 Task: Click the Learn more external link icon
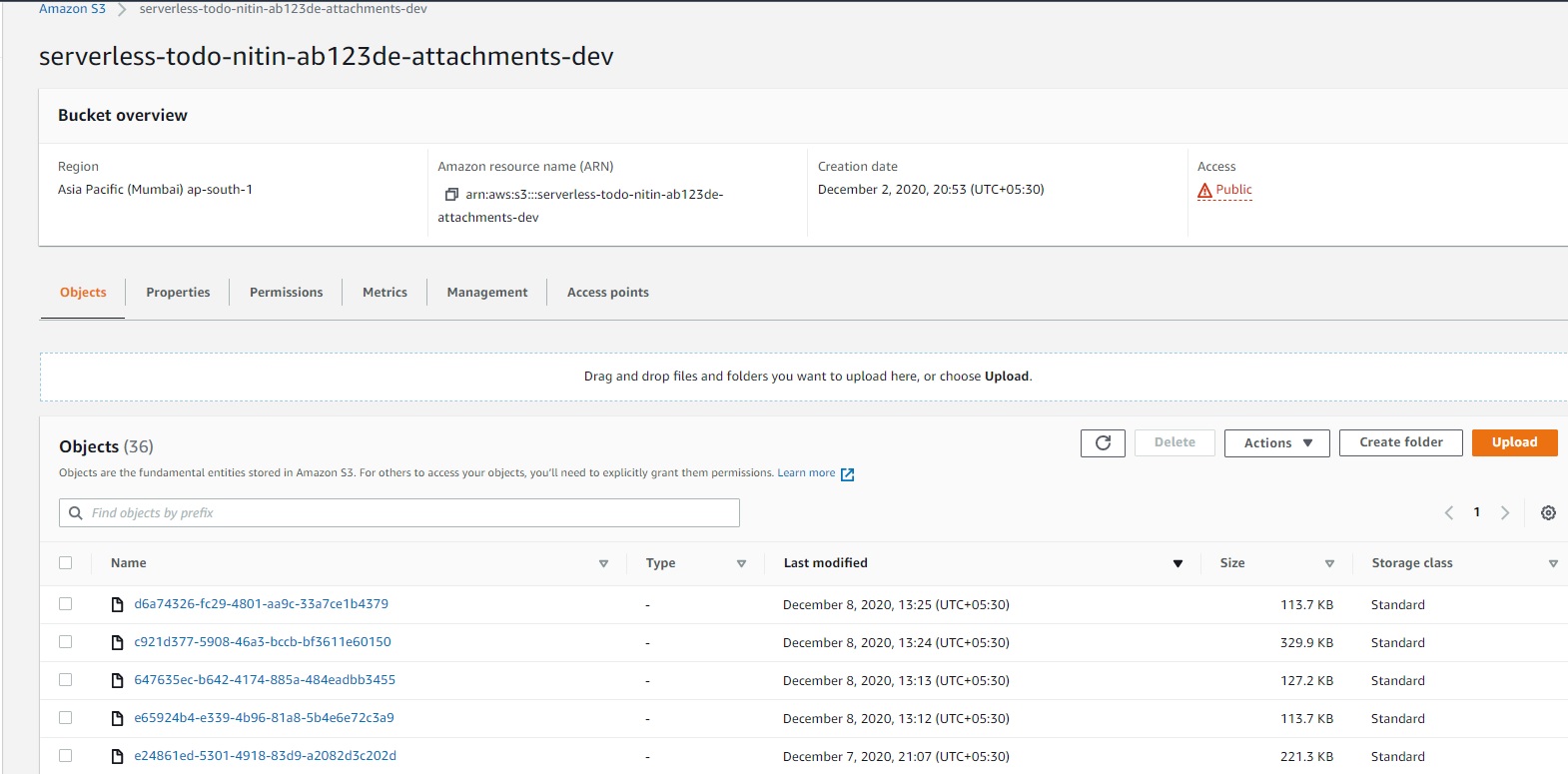point(847,474)
